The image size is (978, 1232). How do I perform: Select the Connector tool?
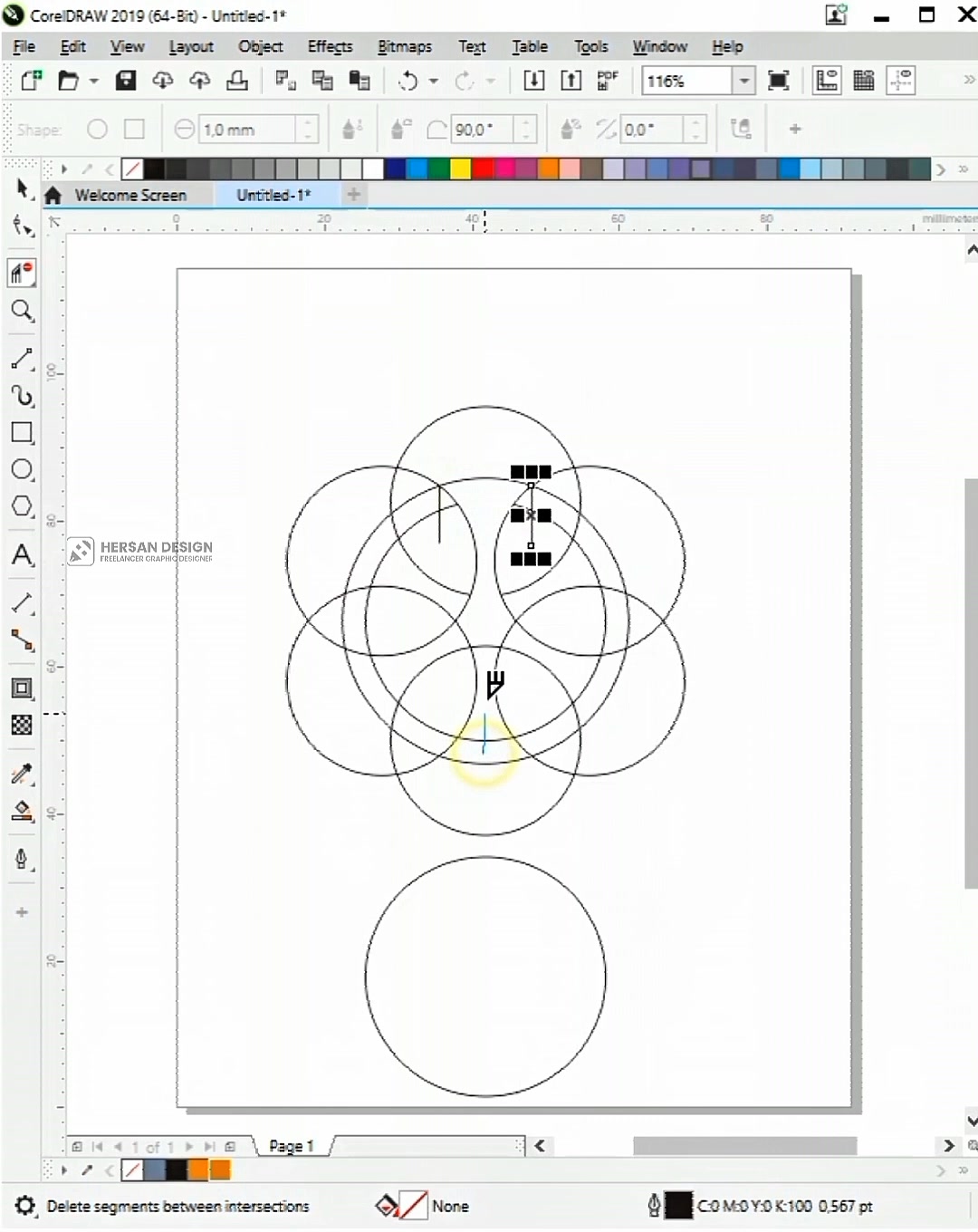22,640
